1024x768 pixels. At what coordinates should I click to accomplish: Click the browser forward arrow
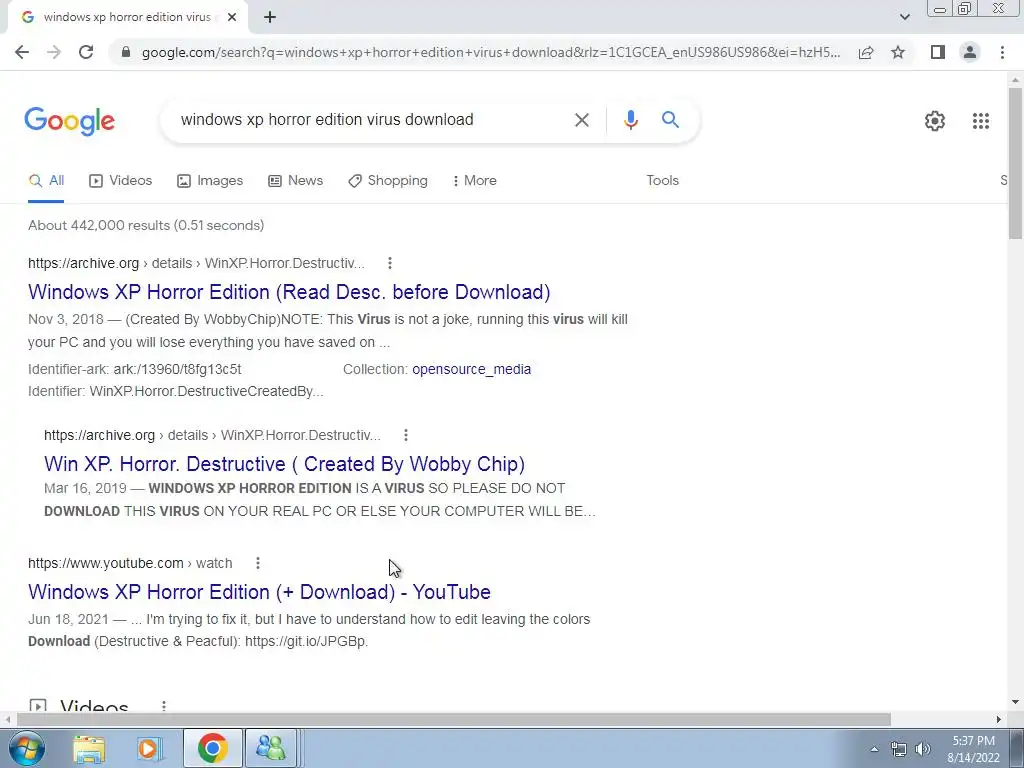point(54,52)
